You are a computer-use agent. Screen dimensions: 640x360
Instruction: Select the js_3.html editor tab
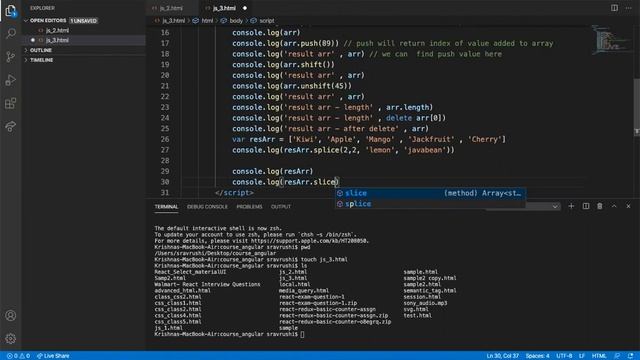pos(224,8)
